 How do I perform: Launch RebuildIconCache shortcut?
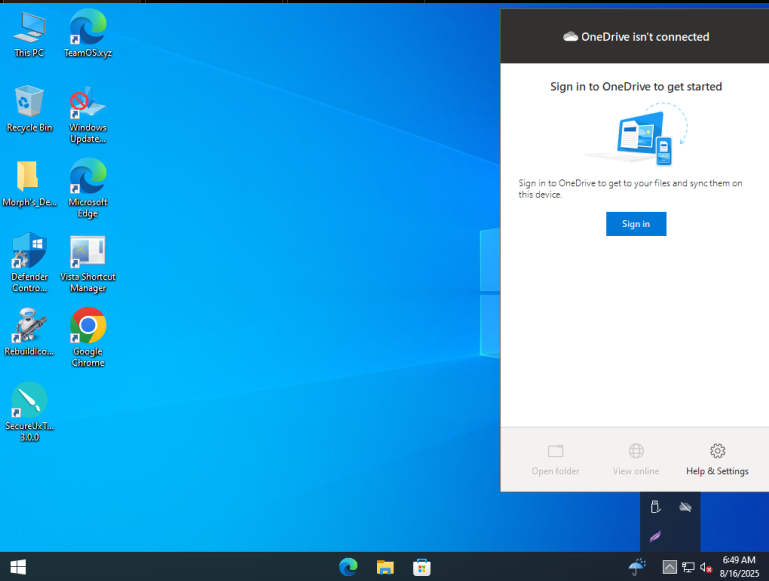coord(29,333)
